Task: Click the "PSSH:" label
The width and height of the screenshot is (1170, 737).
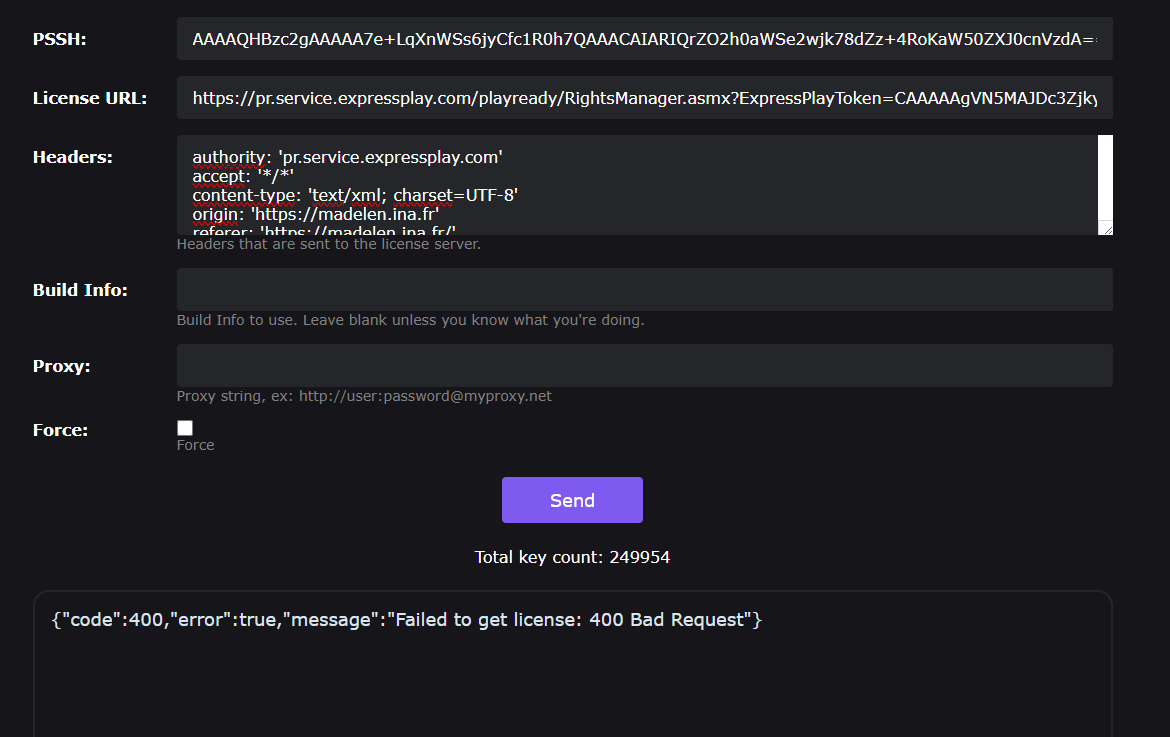Action: (60, 40)
